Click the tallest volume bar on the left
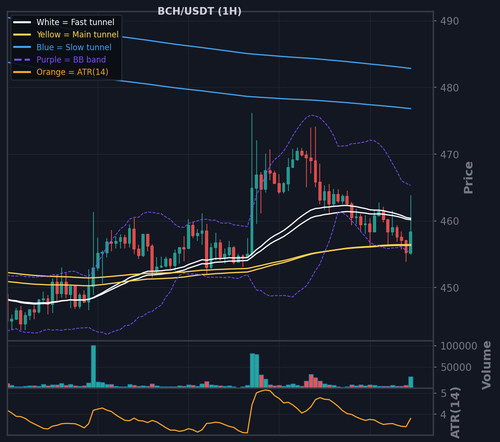Viewport: 500px width, 442px height. pyautogui.click(x=93, y=366)
